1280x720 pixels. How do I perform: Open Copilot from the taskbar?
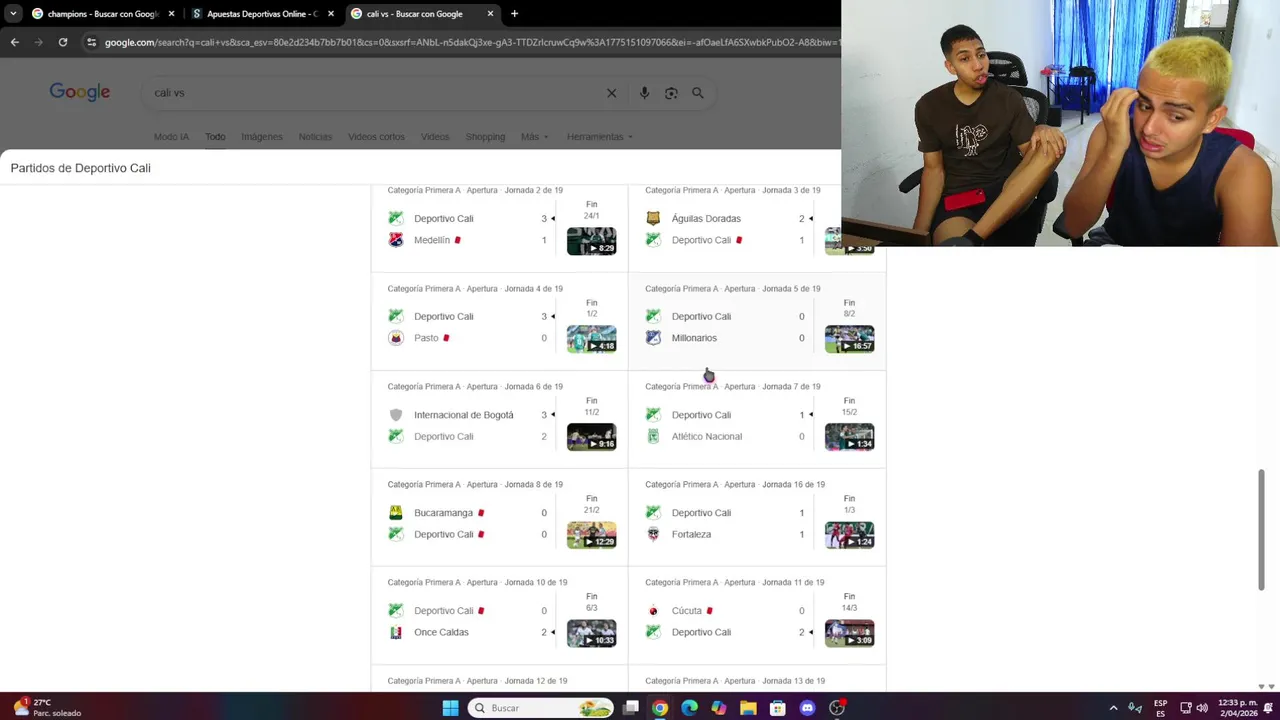click(719, 708)
